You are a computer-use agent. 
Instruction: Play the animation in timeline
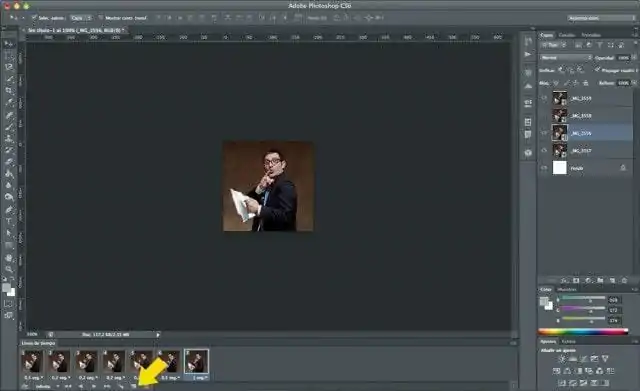[x=94, y=386]
